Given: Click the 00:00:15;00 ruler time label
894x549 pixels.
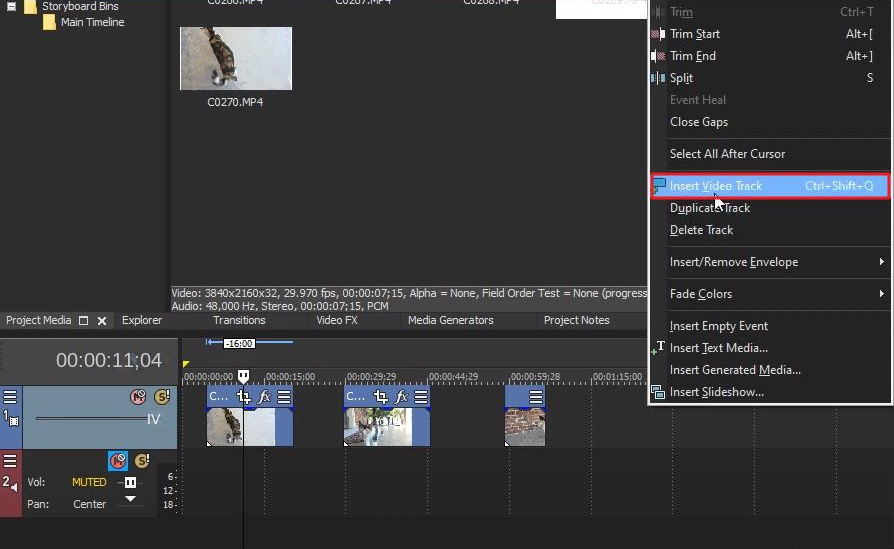Looking at the screenshot, I should pyautogui.click(x=290, y=377).
